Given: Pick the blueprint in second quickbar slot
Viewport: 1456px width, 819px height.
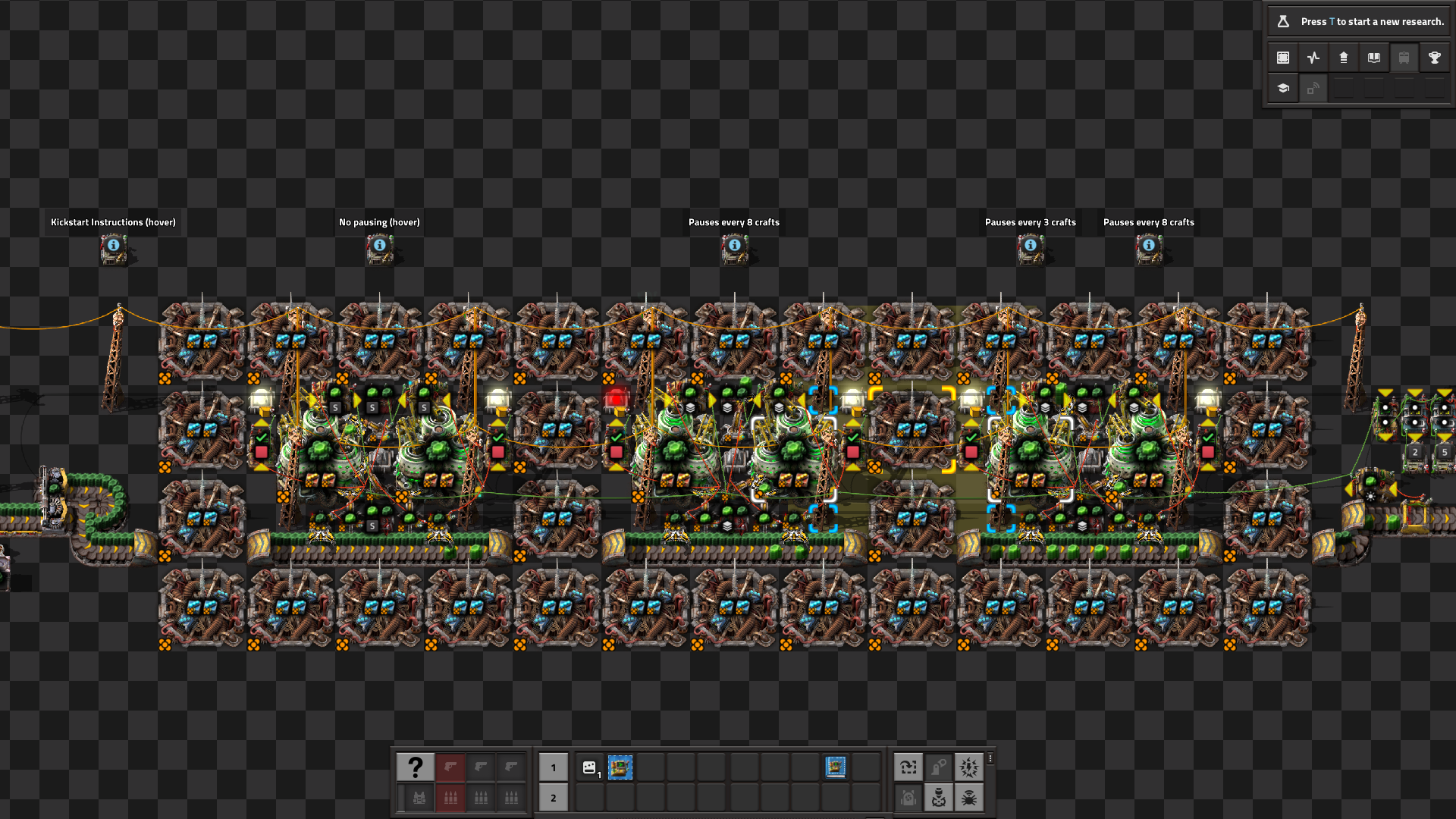Looking at the screenshot, I should coord(620,767).
